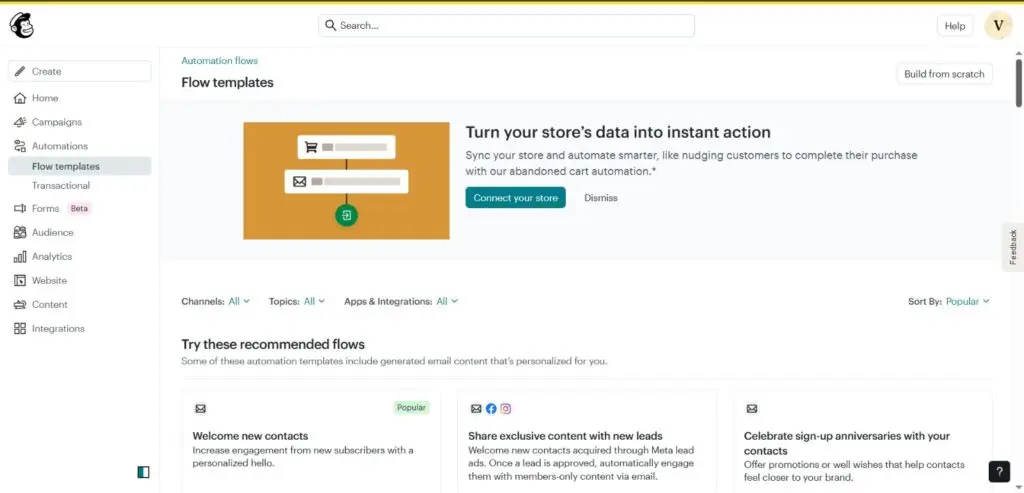
Task: Click the Audience people icon
Action: [x=20, y=233]
